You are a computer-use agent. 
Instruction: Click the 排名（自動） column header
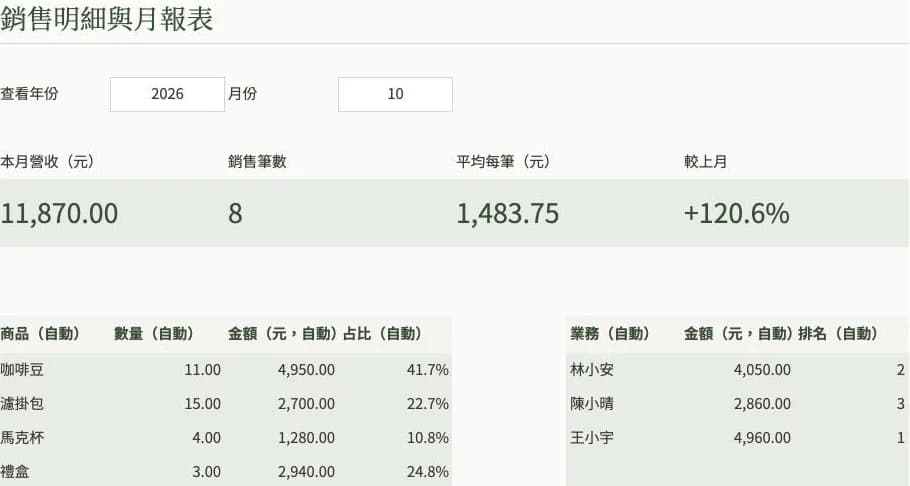[x=838, y=333]
